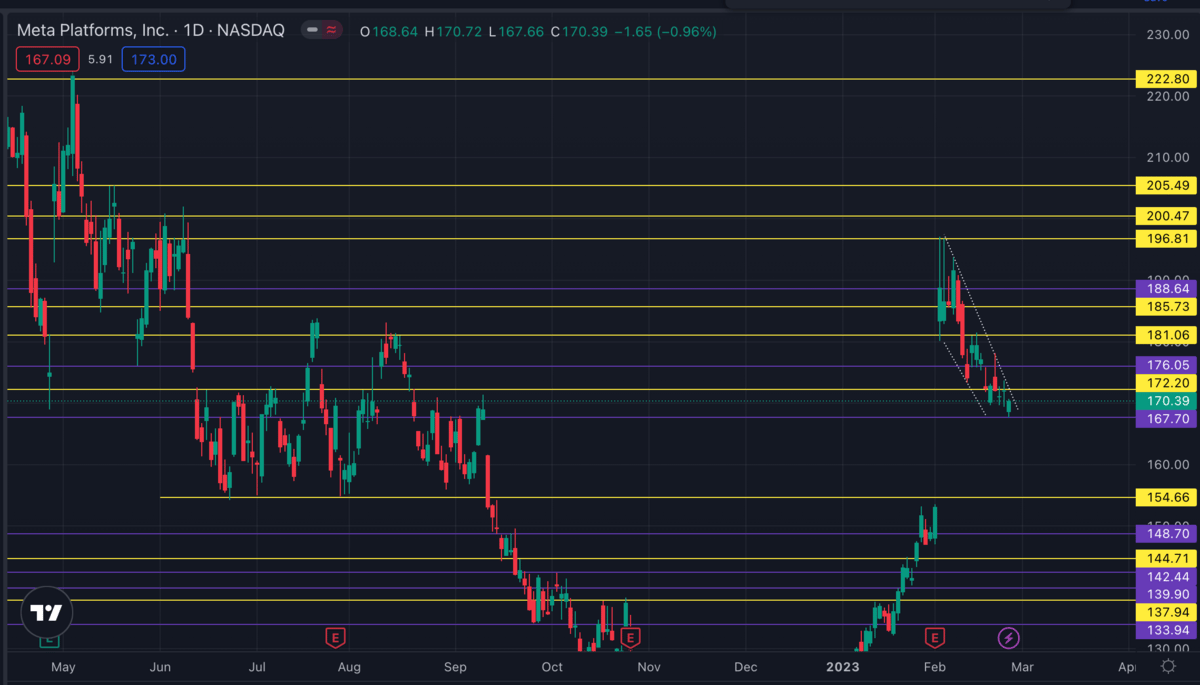
Task: Open the earnings marker near Feb
Action: [x=935, y=637]
